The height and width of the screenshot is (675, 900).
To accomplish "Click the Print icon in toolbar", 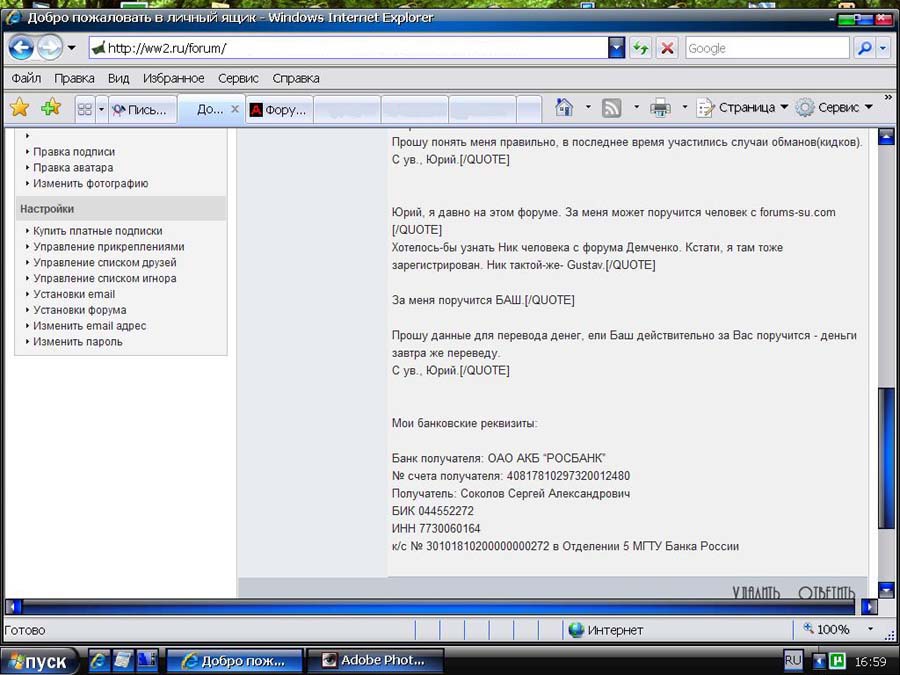I will pyautogui.click(x=660, y=108).
